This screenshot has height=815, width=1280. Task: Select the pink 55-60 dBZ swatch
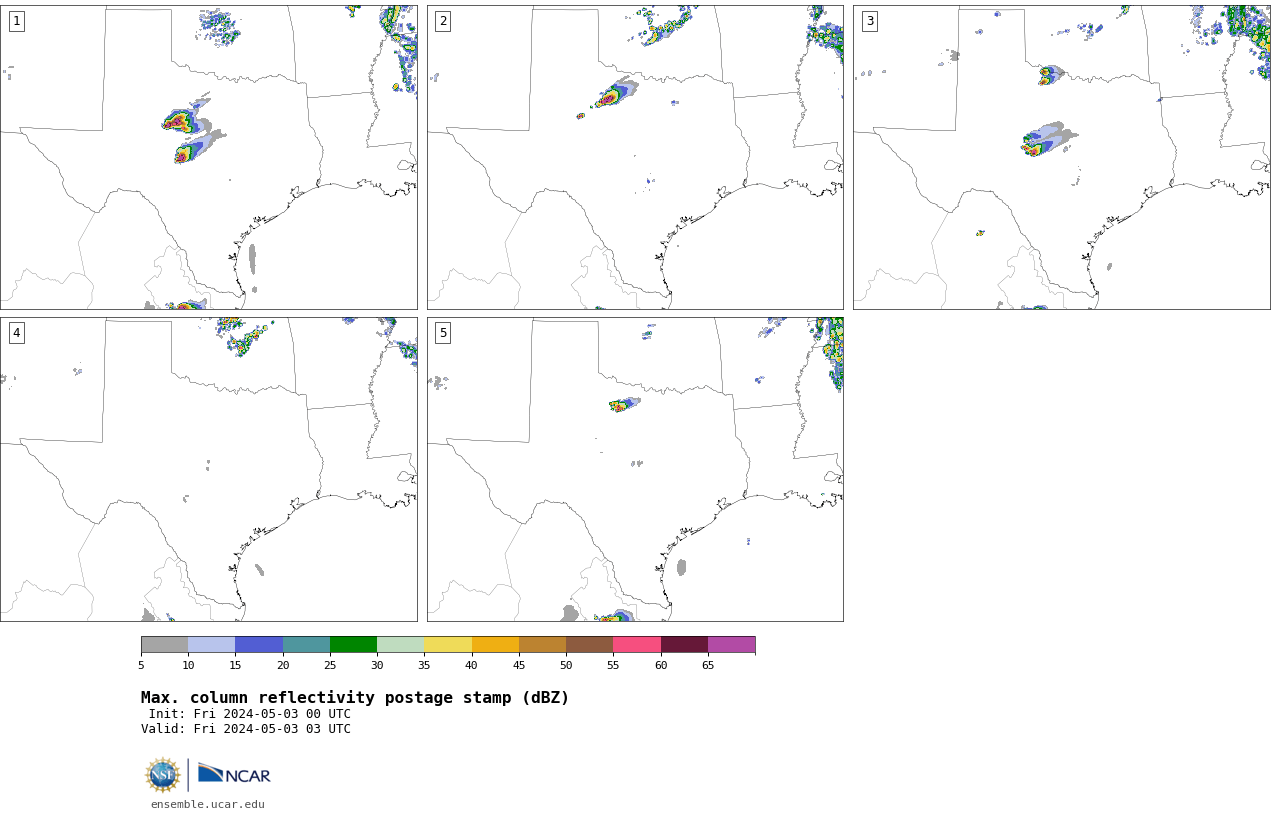[637, 645]
